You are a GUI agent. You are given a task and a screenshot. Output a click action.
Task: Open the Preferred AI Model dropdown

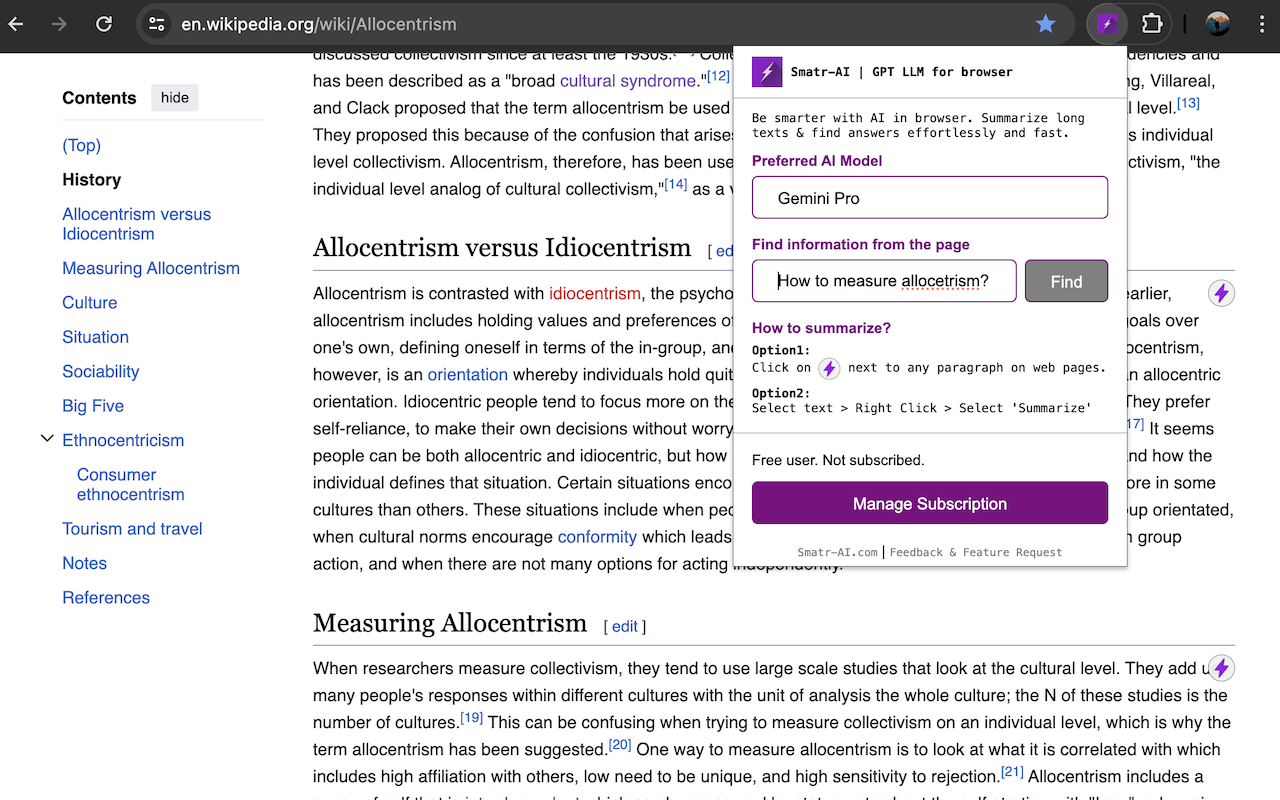click(929, 198)
